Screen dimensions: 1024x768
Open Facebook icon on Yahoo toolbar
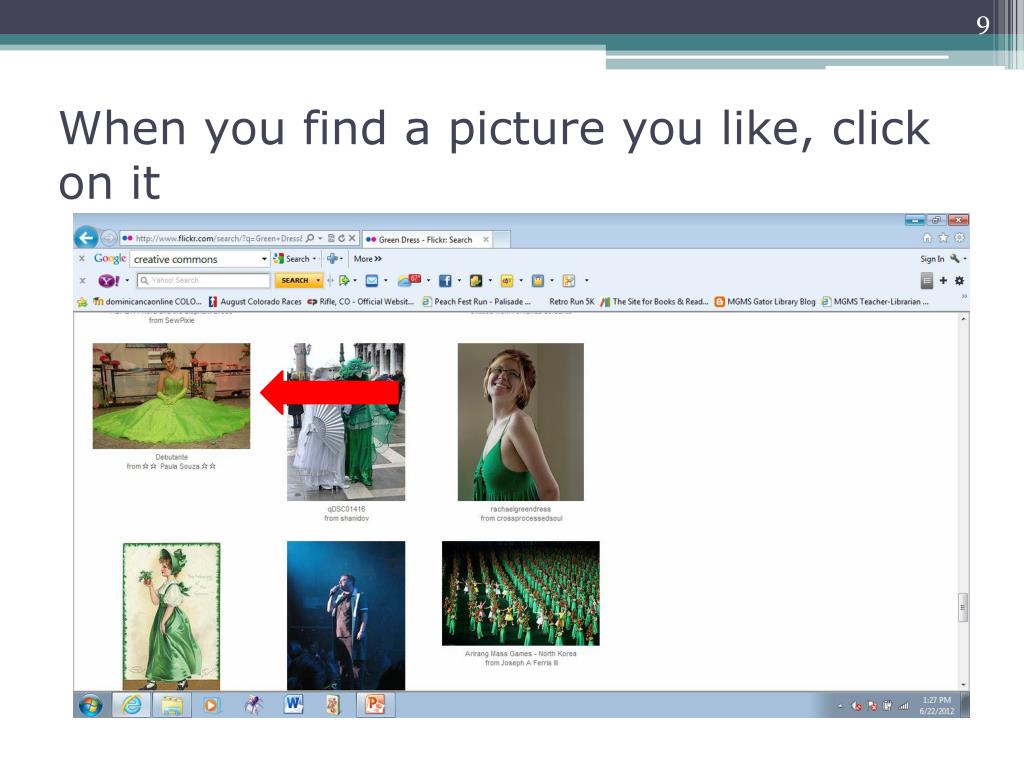coord(445,281)
